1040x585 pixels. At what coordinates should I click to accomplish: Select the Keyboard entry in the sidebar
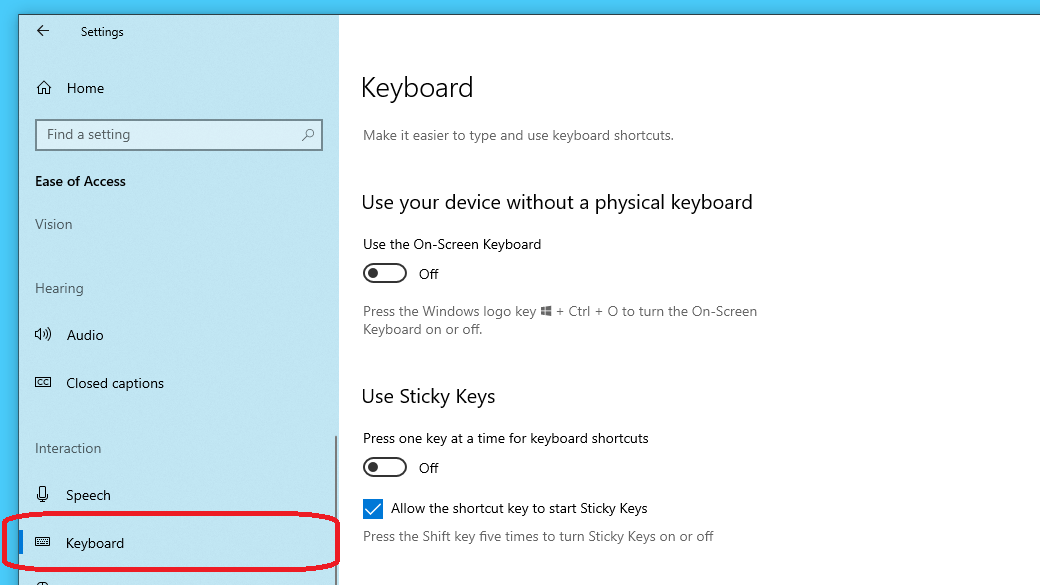[x=94, y=542]
